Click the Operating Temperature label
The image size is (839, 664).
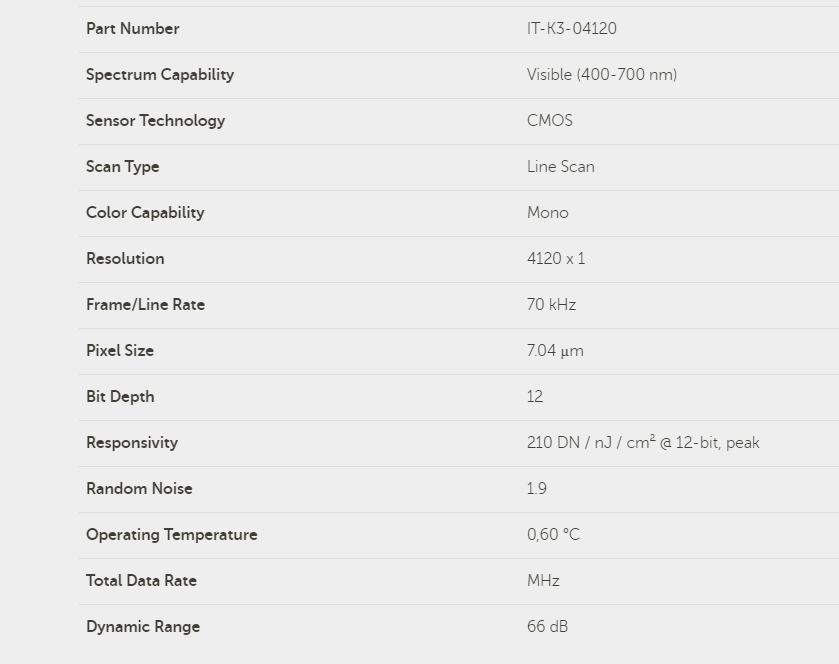tap(172, 535)
